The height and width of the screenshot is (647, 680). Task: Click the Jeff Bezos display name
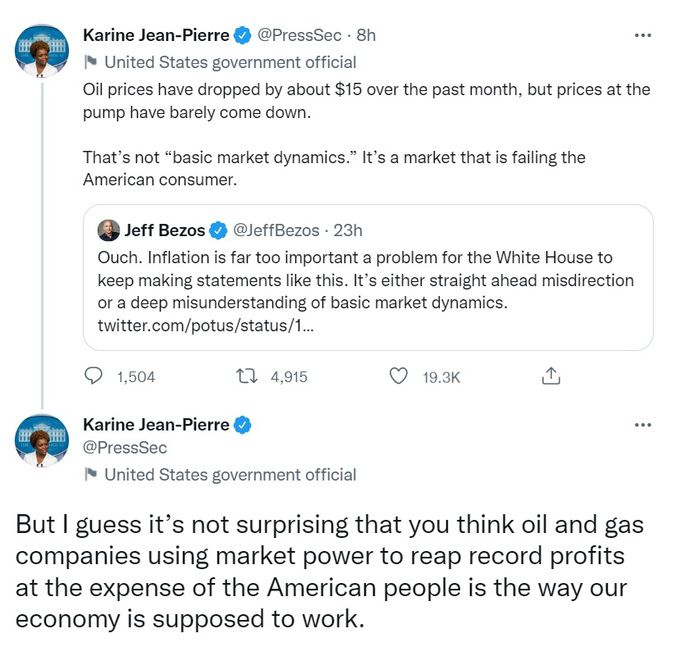[164, 230]
